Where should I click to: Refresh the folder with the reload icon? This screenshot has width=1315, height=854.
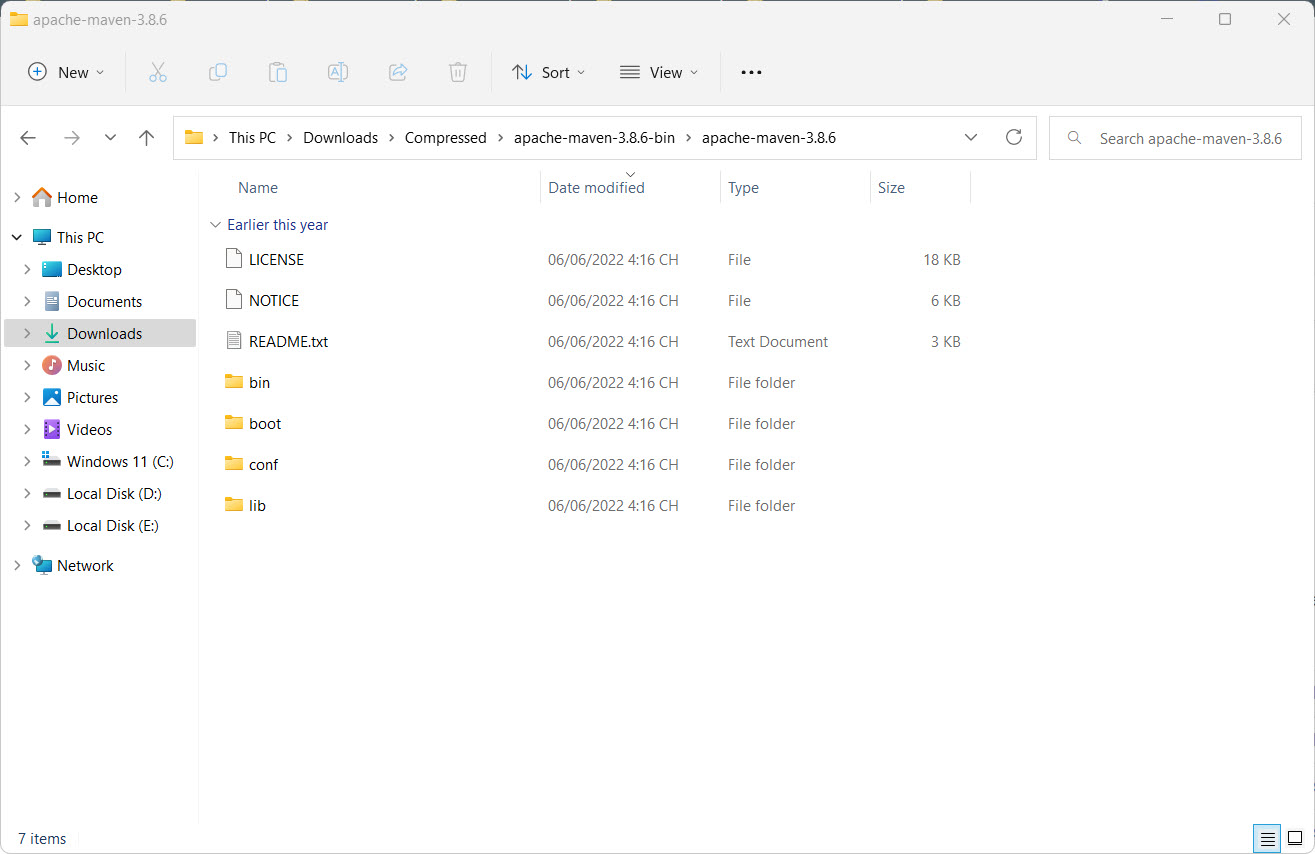(1014, 138)
